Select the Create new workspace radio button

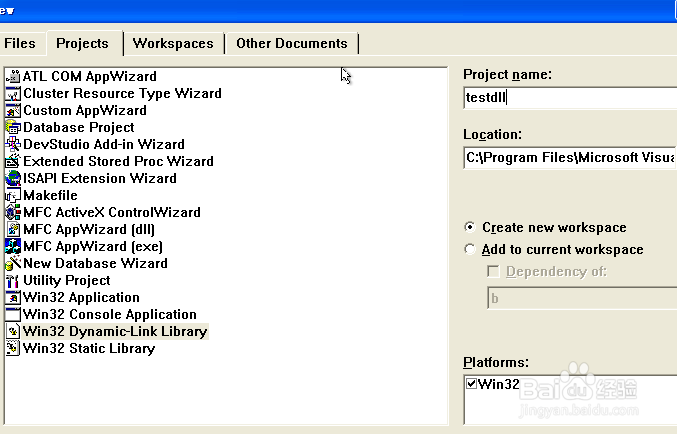point(470,227)
